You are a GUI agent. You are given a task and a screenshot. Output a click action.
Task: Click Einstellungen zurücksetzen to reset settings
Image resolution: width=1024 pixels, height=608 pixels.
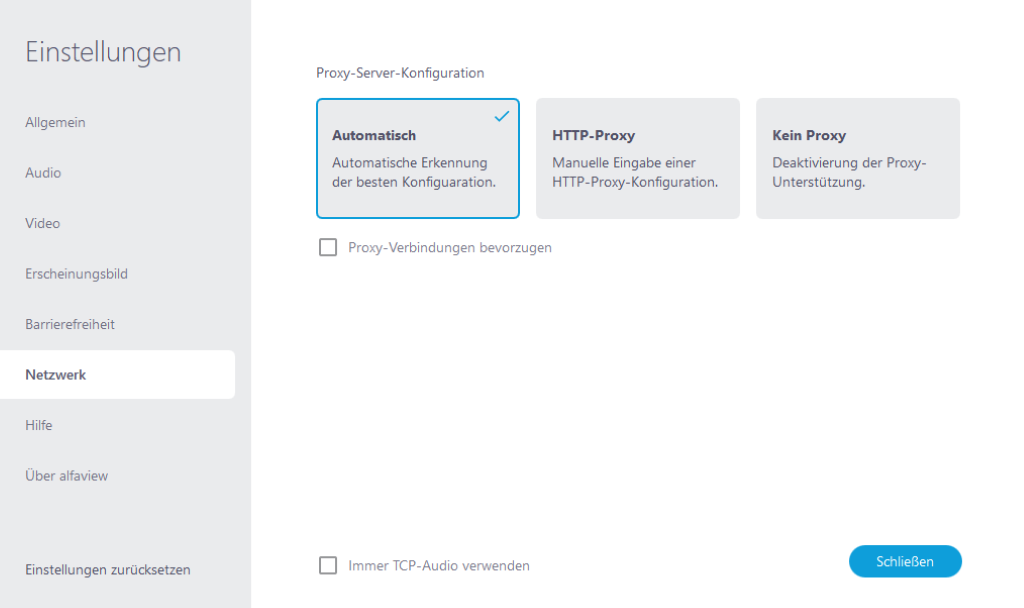[x=107, y=569]
